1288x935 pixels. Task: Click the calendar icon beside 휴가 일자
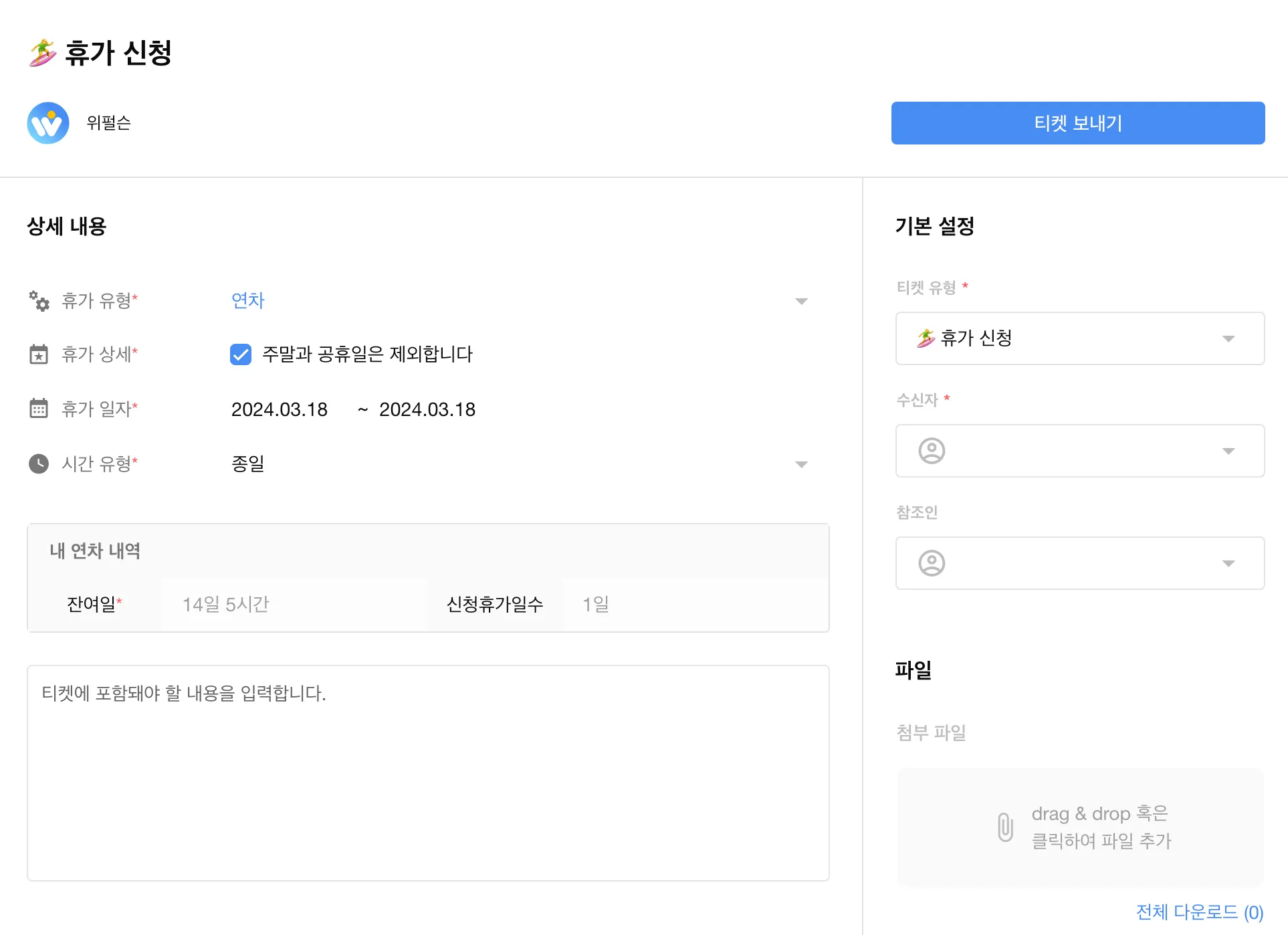(x=39, y=409)
